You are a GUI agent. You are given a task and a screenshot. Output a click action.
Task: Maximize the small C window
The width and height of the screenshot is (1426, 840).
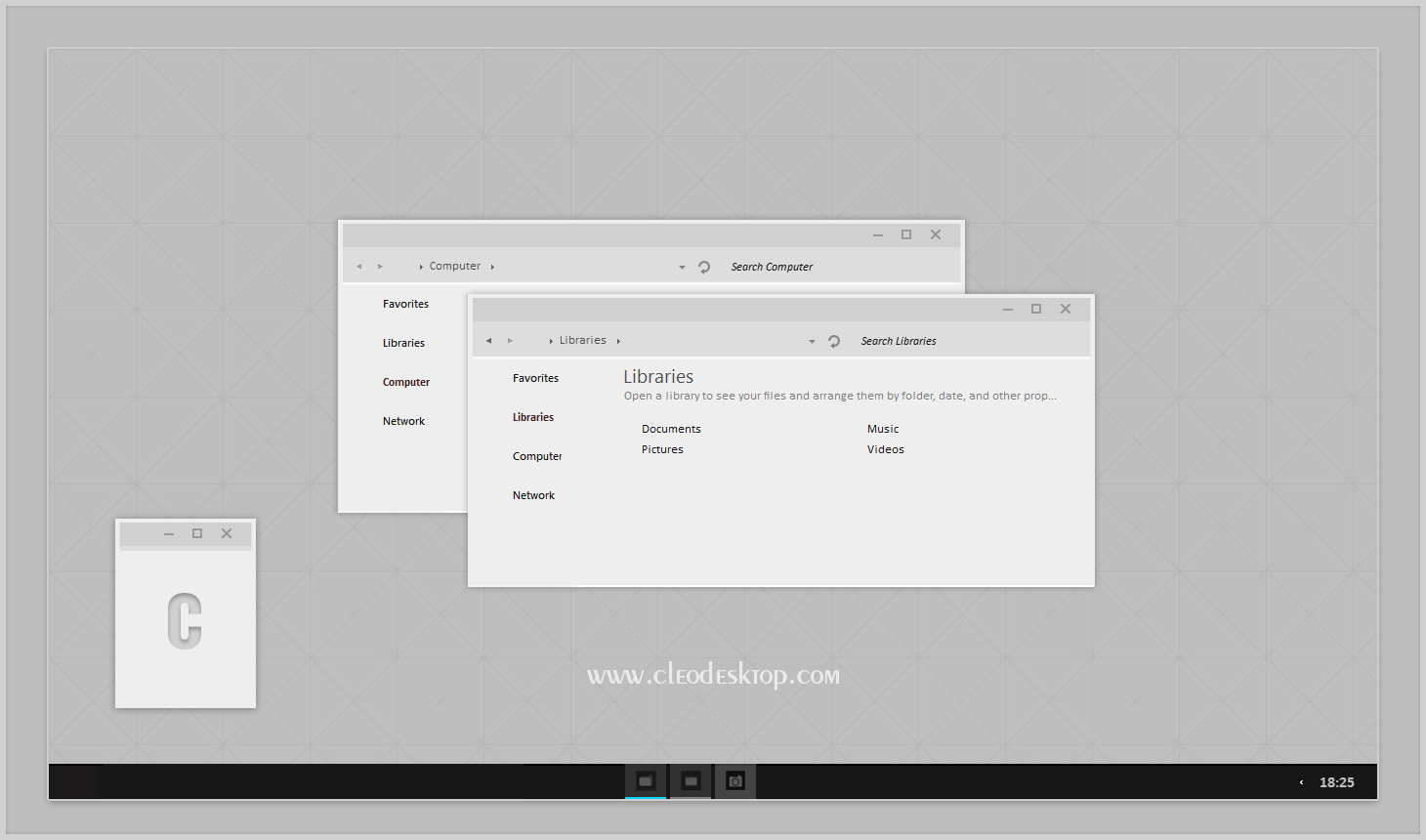[197, 533]
